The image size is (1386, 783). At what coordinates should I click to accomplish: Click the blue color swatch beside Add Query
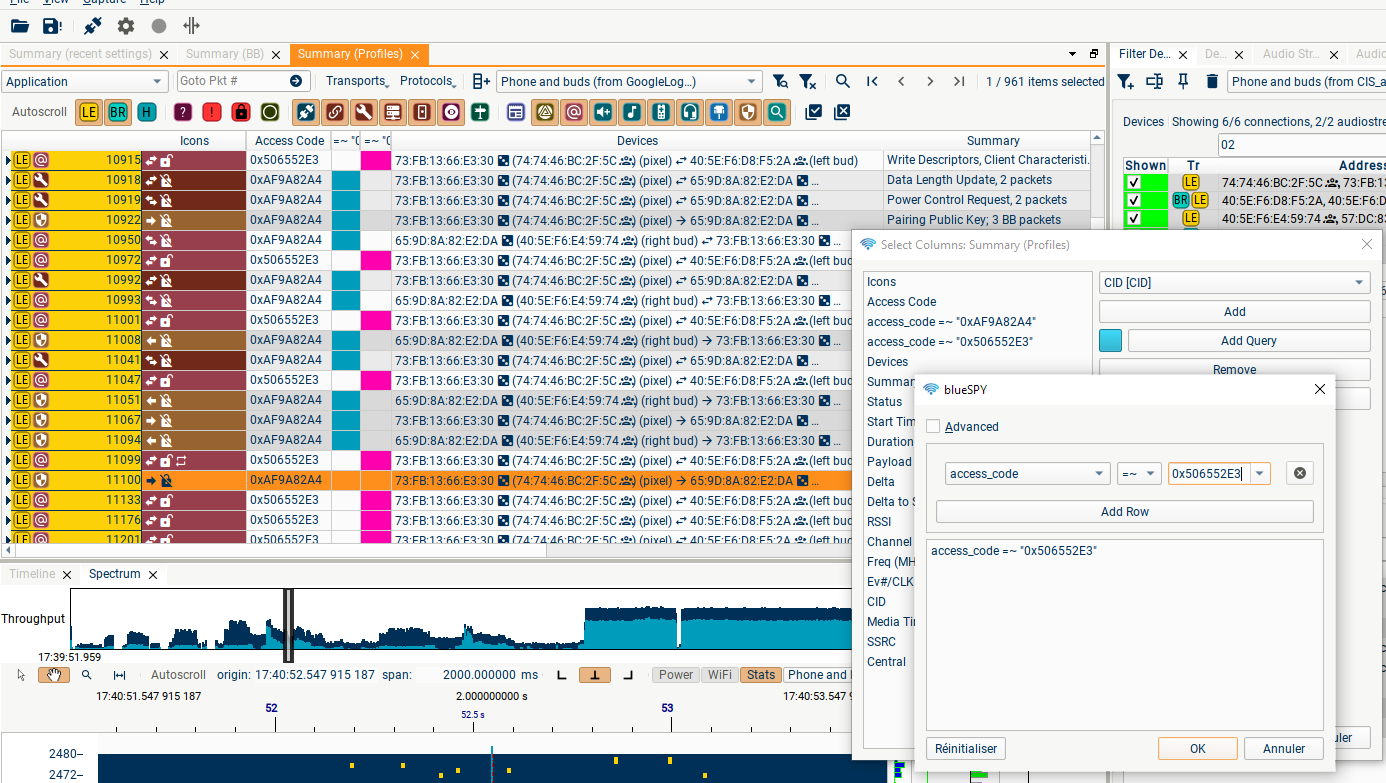[1110, 341]
